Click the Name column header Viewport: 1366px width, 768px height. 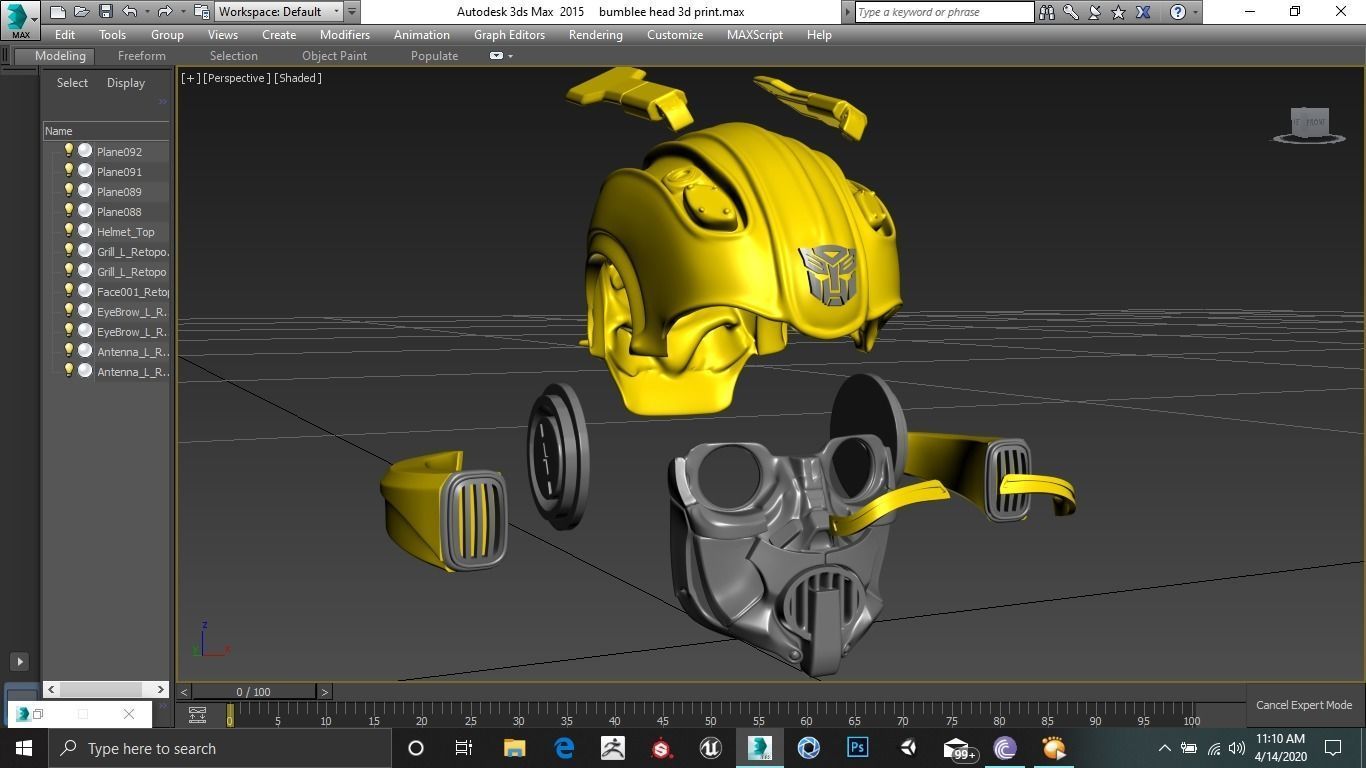coord(106,131)
